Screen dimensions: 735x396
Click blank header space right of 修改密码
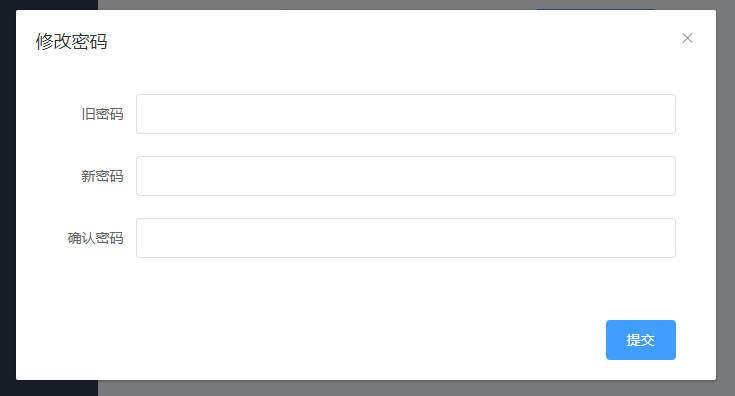(x=394, y=41)
